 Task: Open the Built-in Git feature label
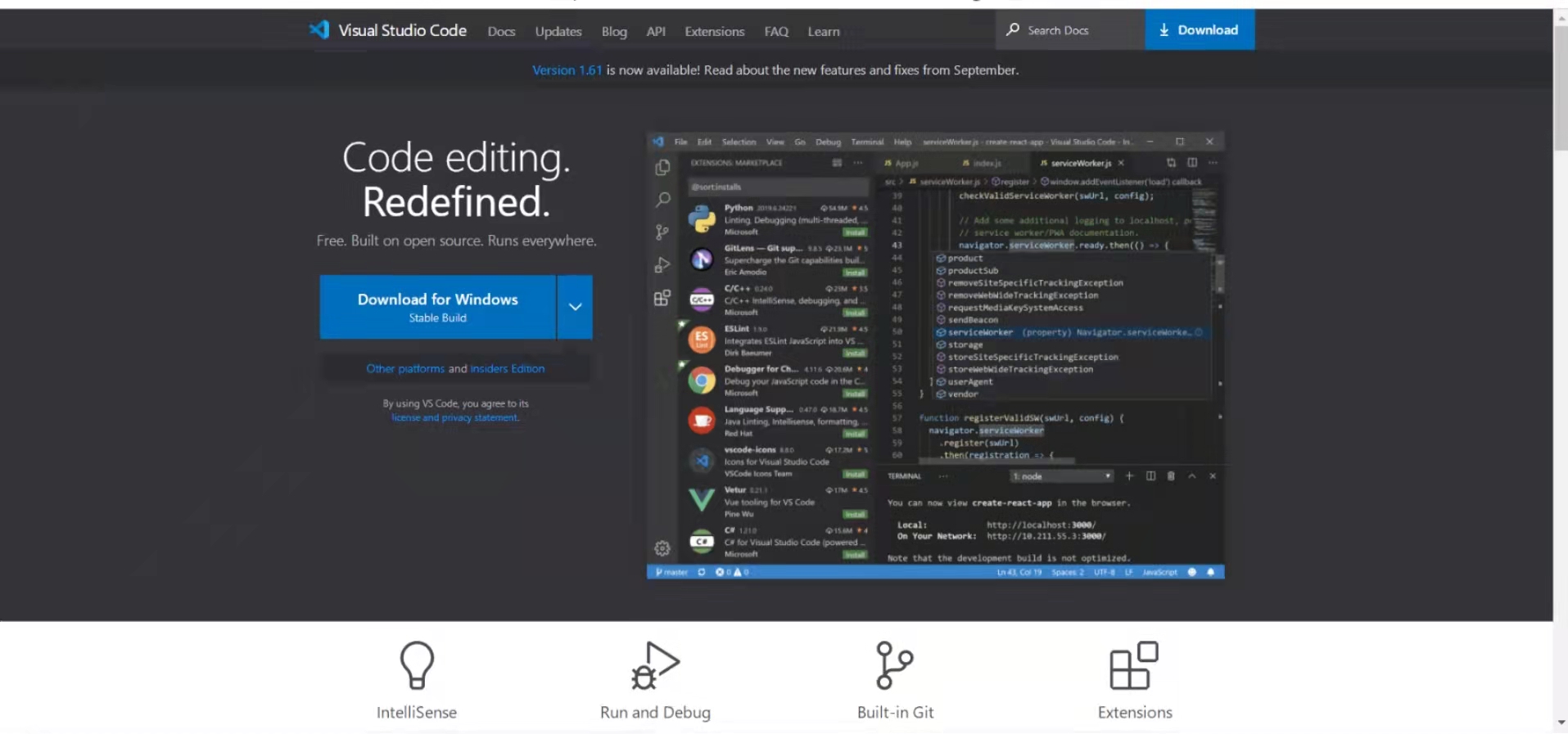coord(895,713)
